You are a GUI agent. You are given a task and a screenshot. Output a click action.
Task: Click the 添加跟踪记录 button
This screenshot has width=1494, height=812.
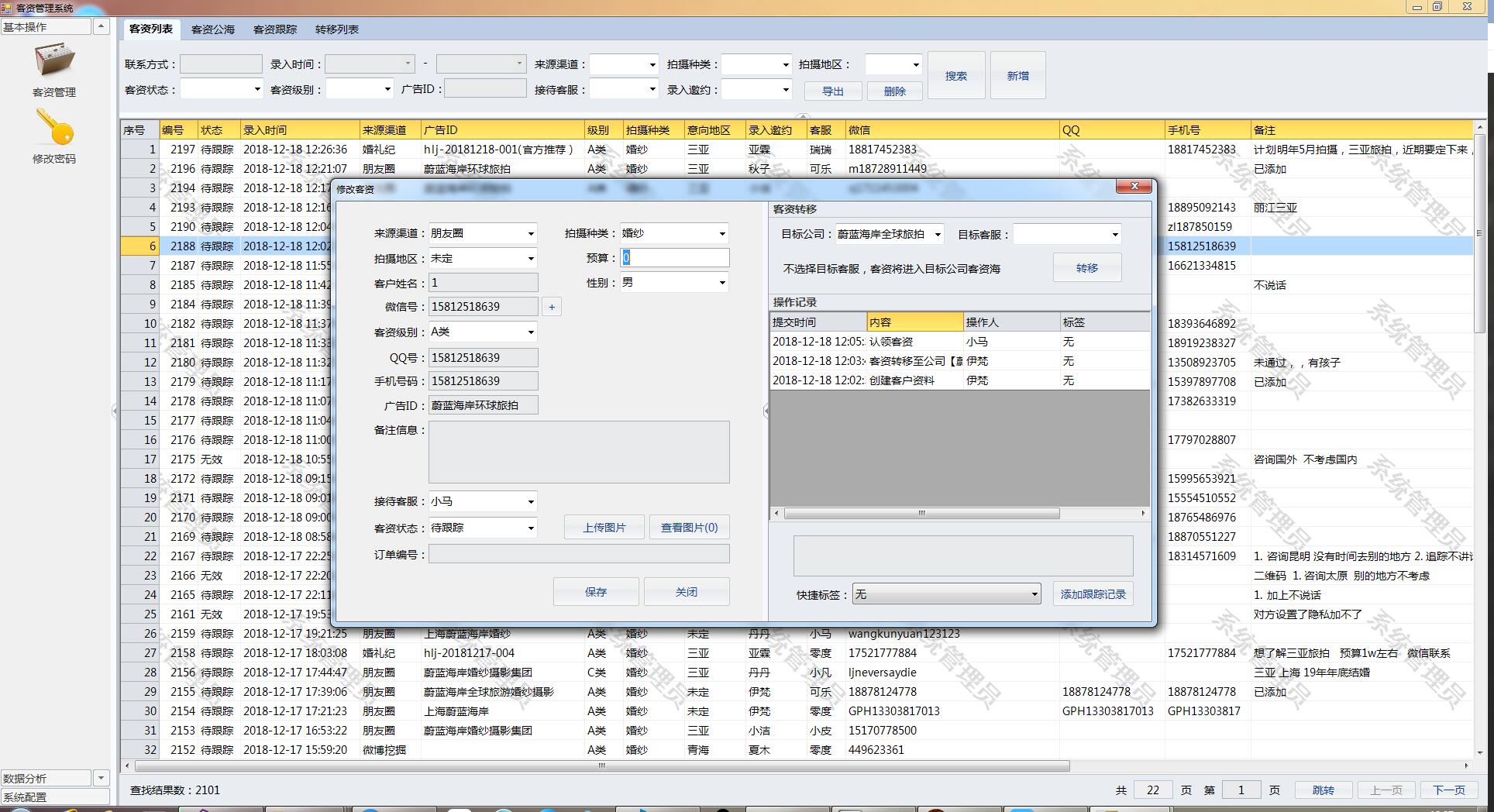click(1093, 594)
